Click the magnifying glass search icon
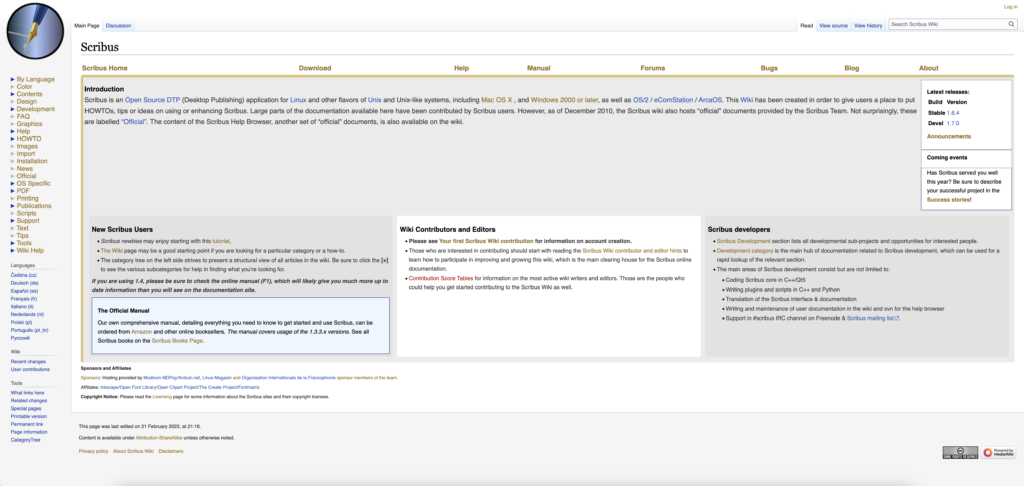Image resolution: width=1024 pixels, height=486 pixels. point(1011,24)
